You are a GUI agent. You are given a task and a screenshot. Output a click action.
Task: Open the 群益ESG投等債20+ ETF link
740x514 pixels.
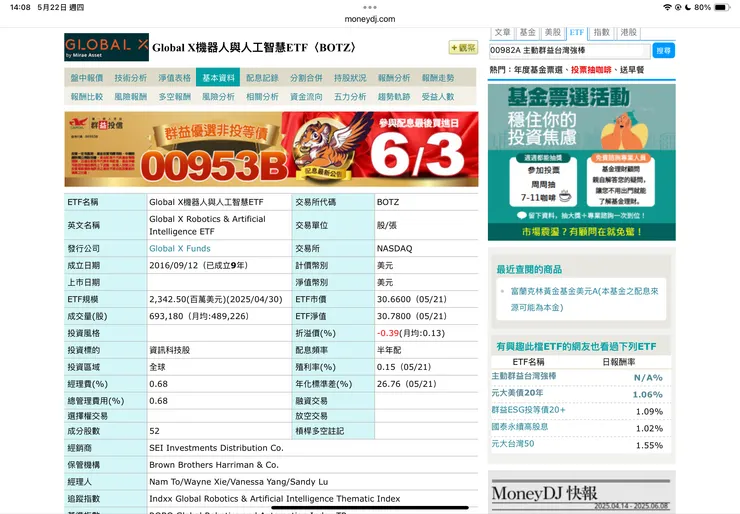pyautogui.click(x=528, y=410)
